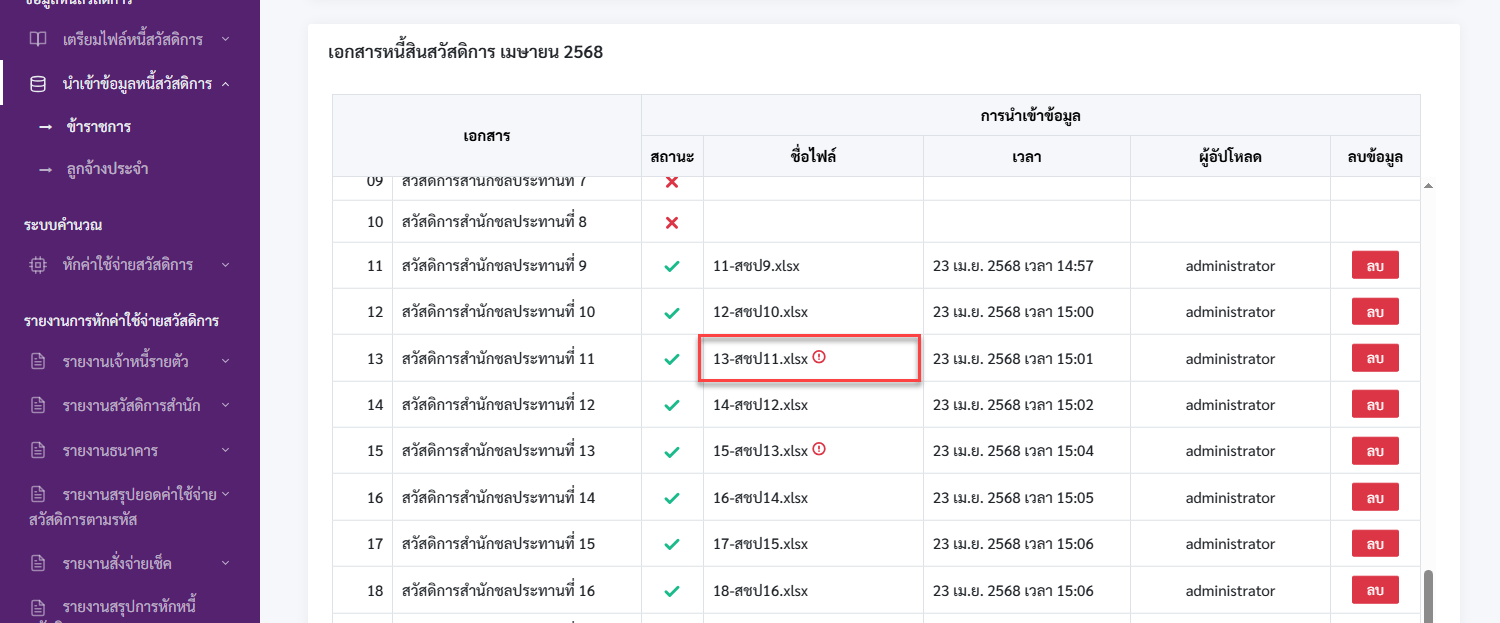Expand the หักค่าใช้จ่ายสวัสดิการ menu chevron

[225, 265]
